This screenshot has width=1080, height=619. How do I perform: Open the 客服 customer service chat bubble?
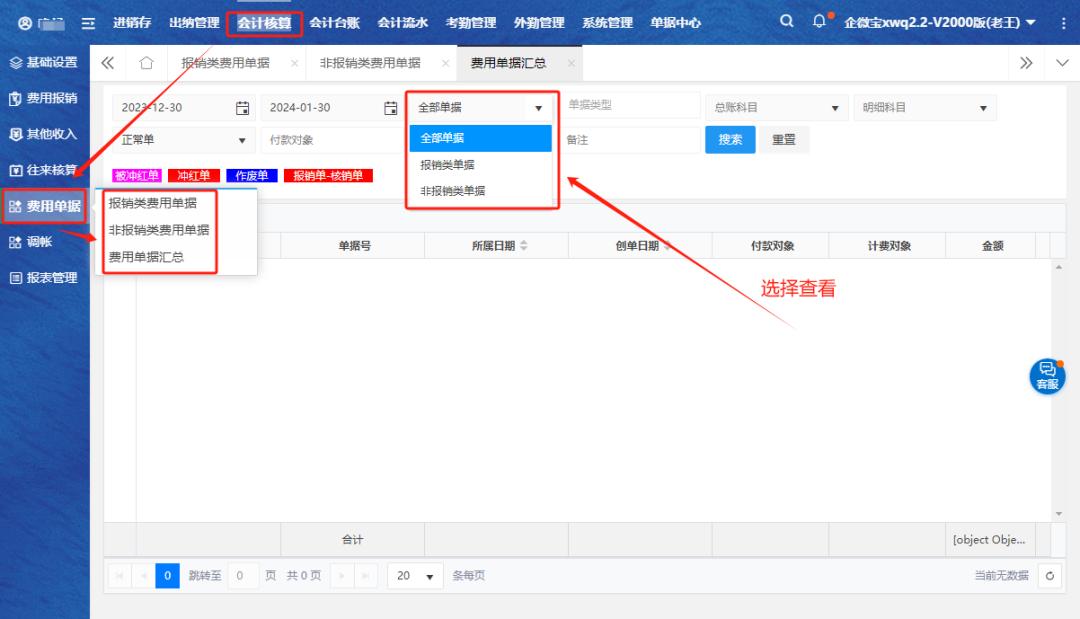pyautogui.click(x=1047, y=375)
